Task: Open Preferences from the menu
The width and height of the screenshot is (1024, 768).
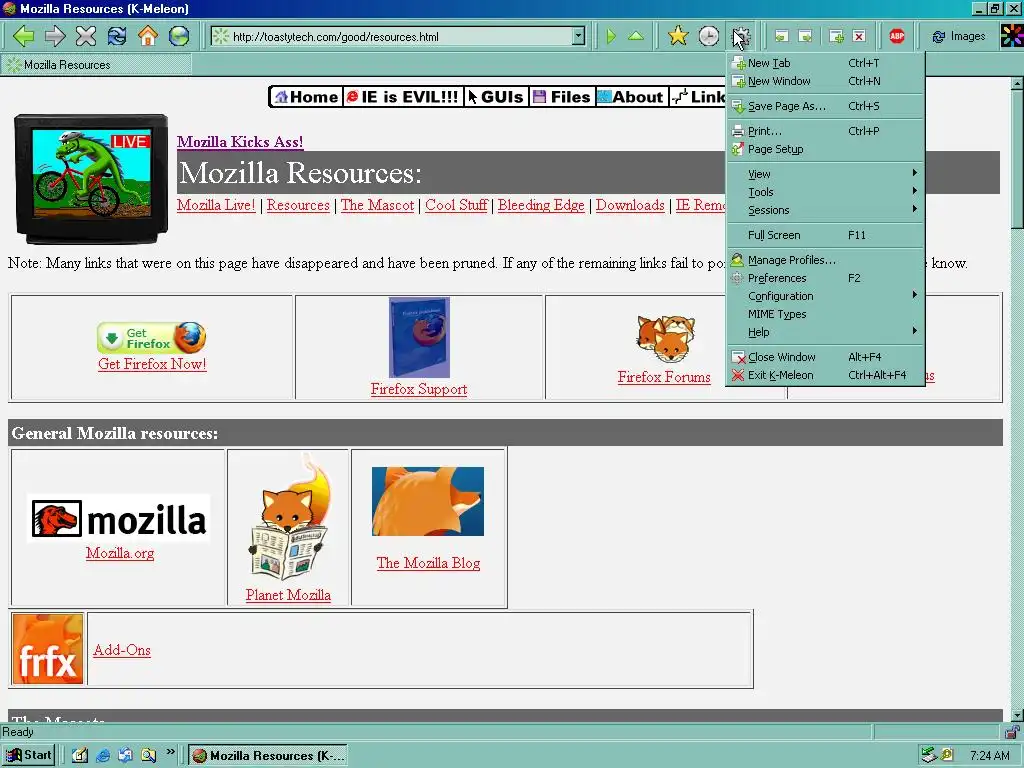Action: [x=825, y=278]
